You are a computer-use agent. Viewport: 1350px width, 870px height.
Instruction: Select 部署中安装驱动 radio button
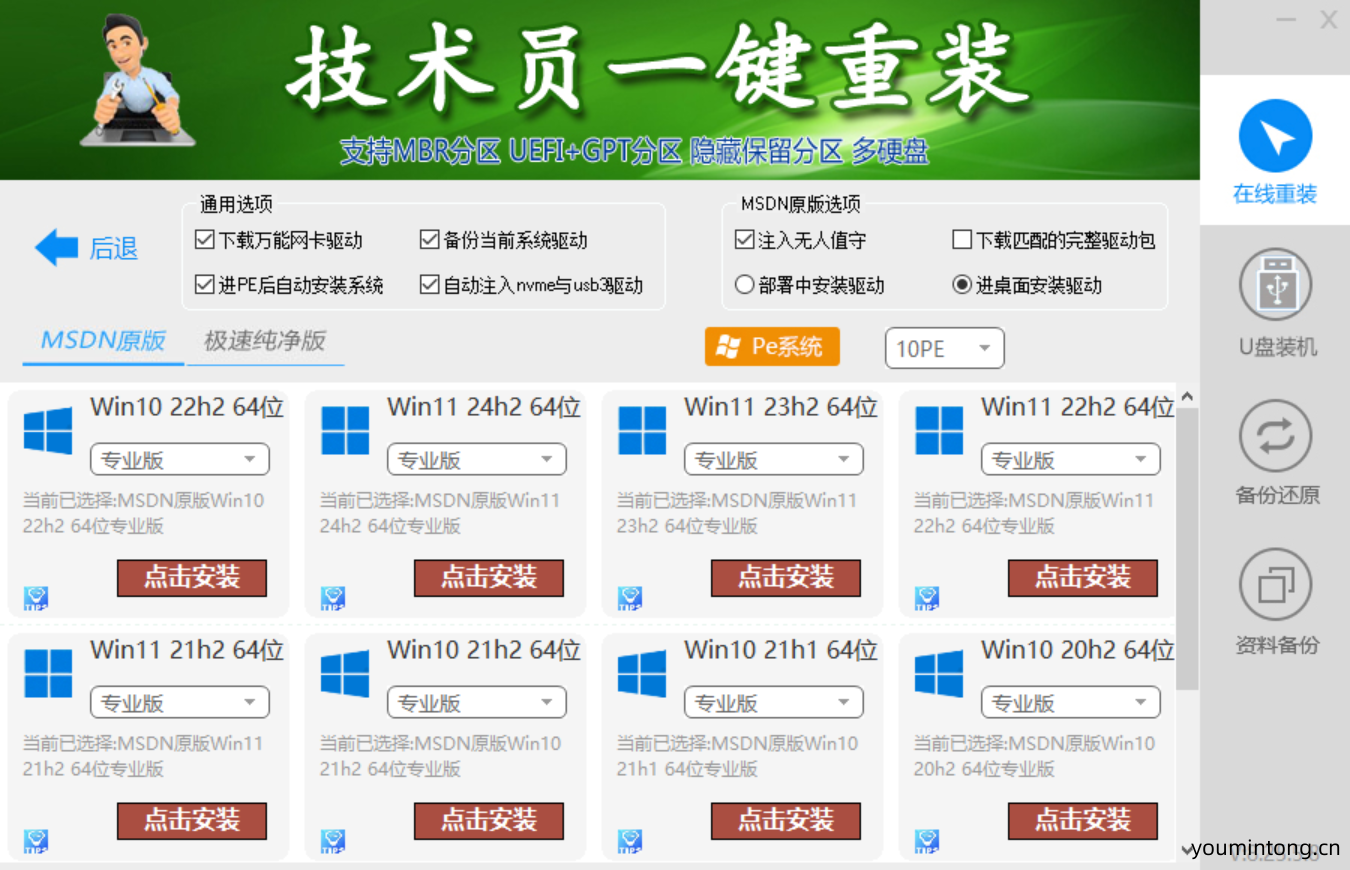coord(743,285)
